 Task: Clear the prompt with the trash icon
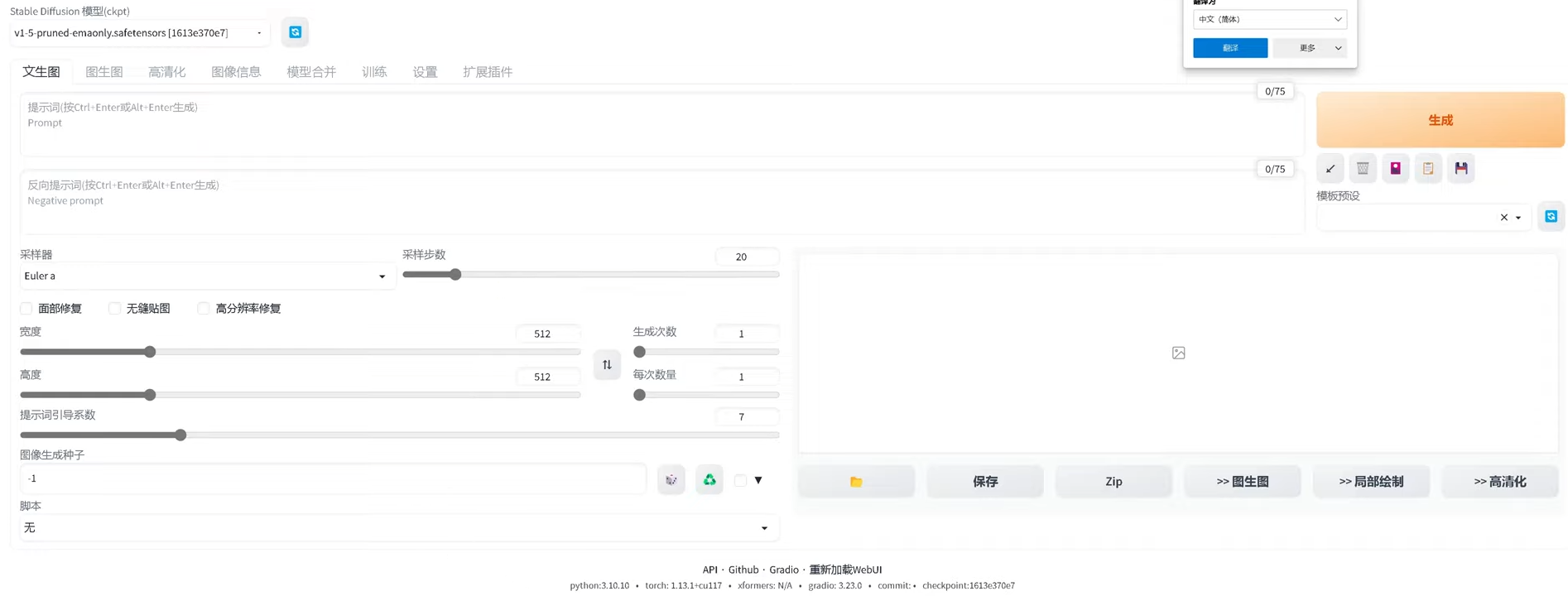click(1363, 169)
